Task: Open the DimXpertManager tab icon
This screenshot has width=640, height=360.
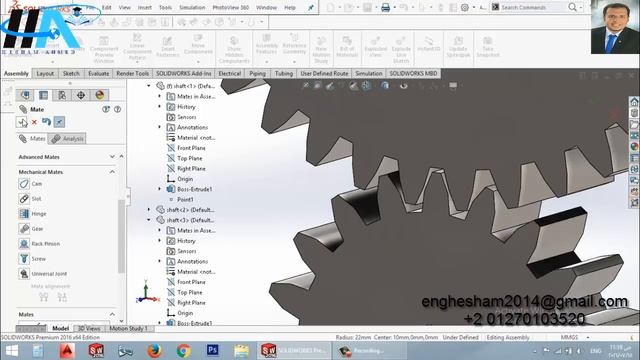Action: tap(81, 95)
